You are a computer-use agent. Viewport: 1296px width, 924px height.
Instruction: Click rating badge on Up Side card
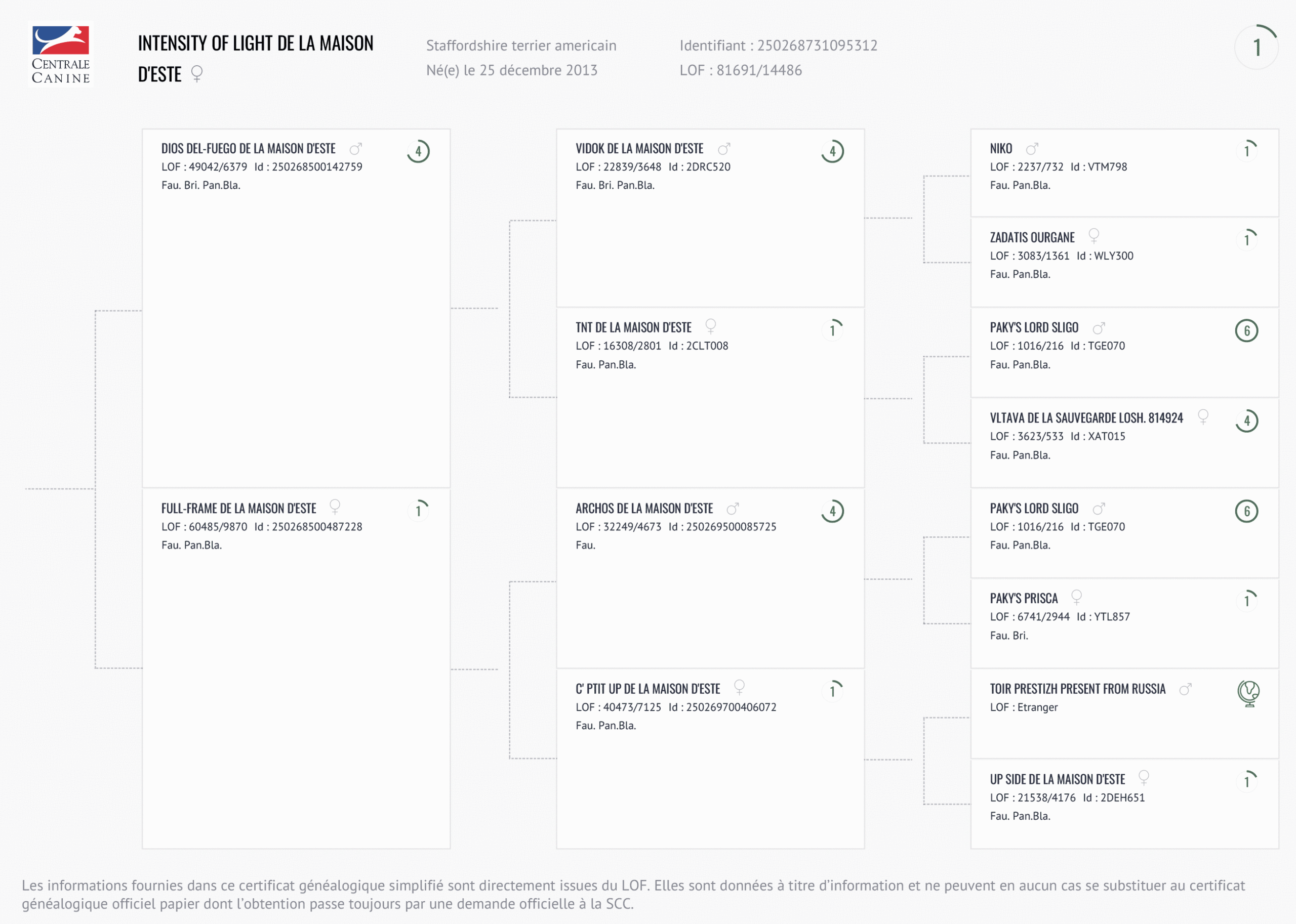tap(1246, 781)
